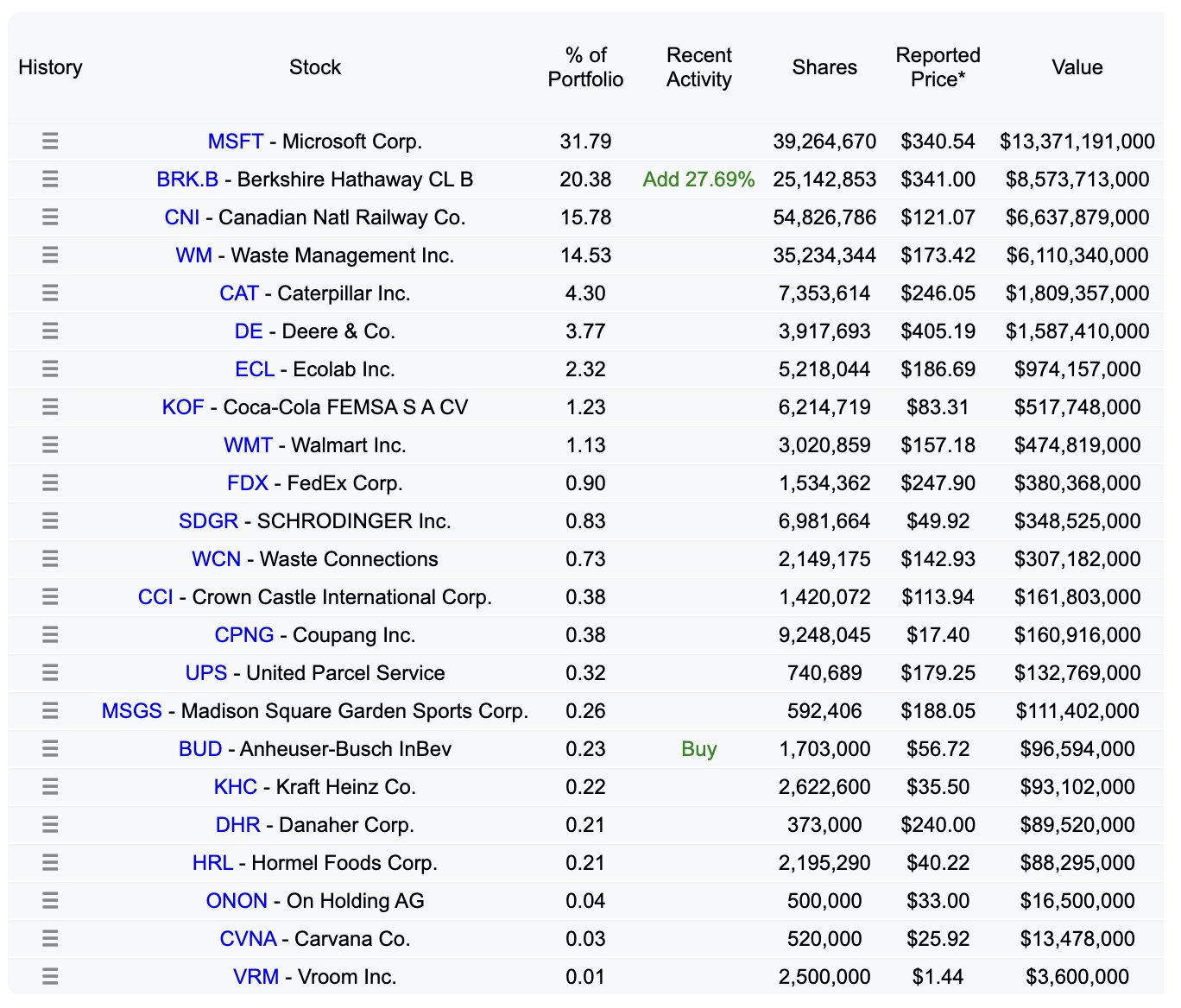The width and height of the screenshot is (1181, 1008).
Task: Open history icon for Danaher Corp.
Action: click(50, 825)
